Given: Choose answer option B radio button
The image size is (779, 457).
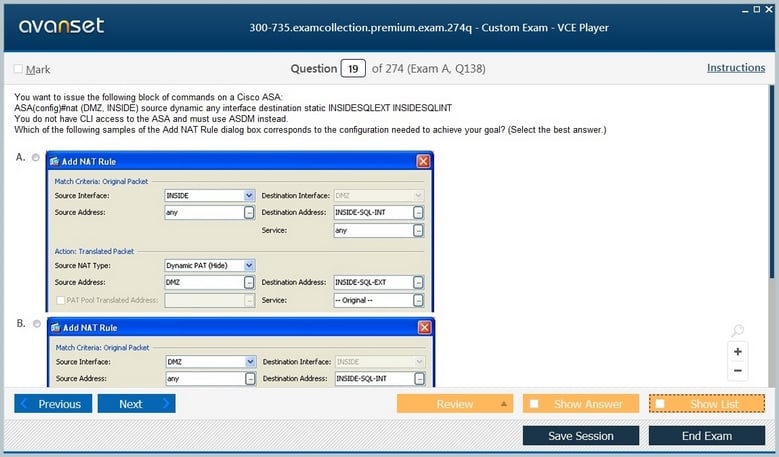Looking at the screenshot, I should 36,324.
